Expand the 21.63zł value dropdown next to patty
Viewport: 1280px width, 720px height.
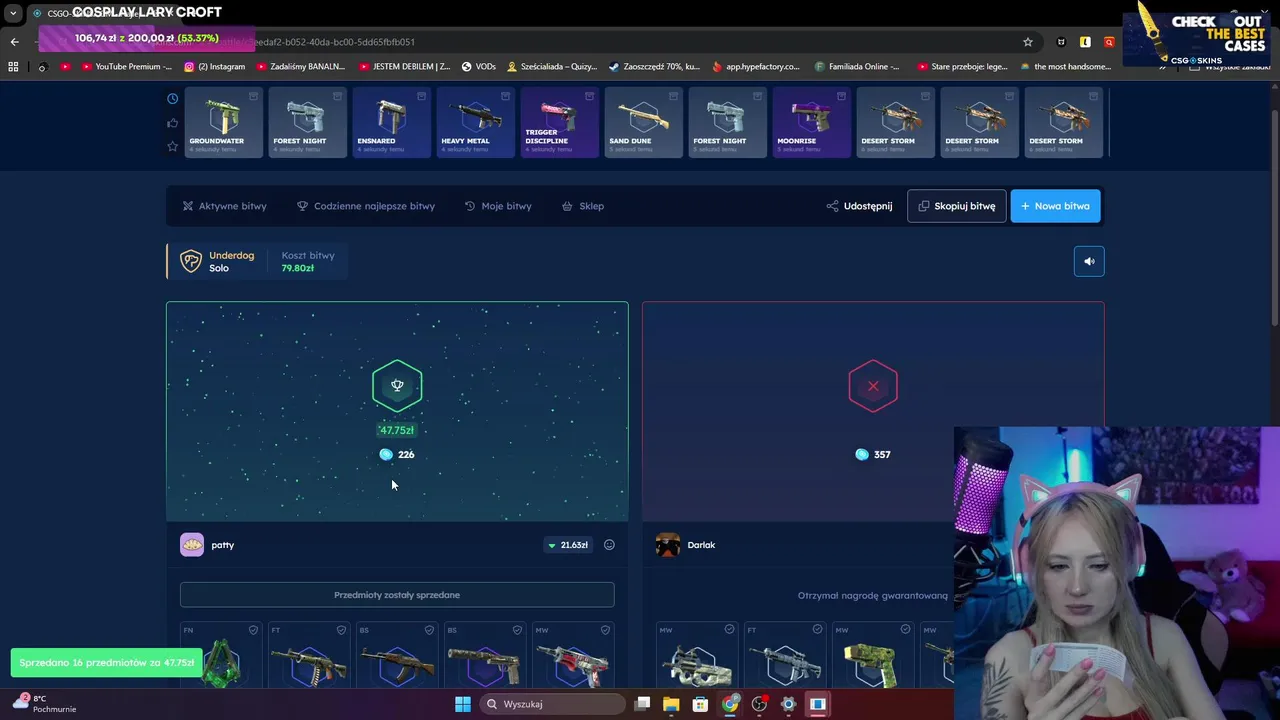(x=567, y=545)
